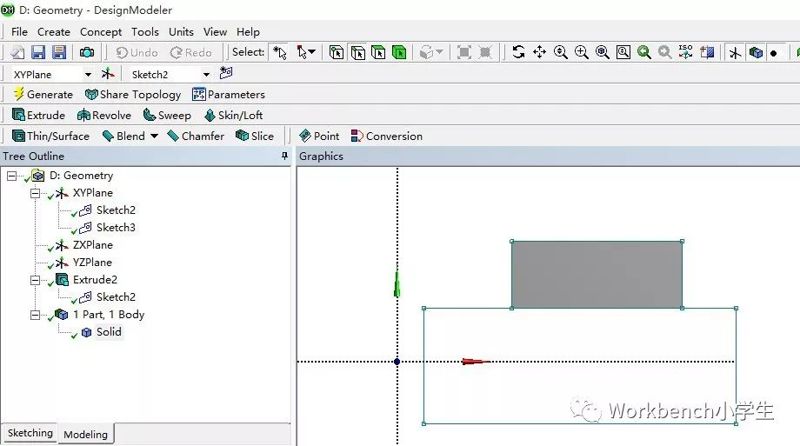Click the camera image capture icon
800x446 pixels.
[87, 52]
